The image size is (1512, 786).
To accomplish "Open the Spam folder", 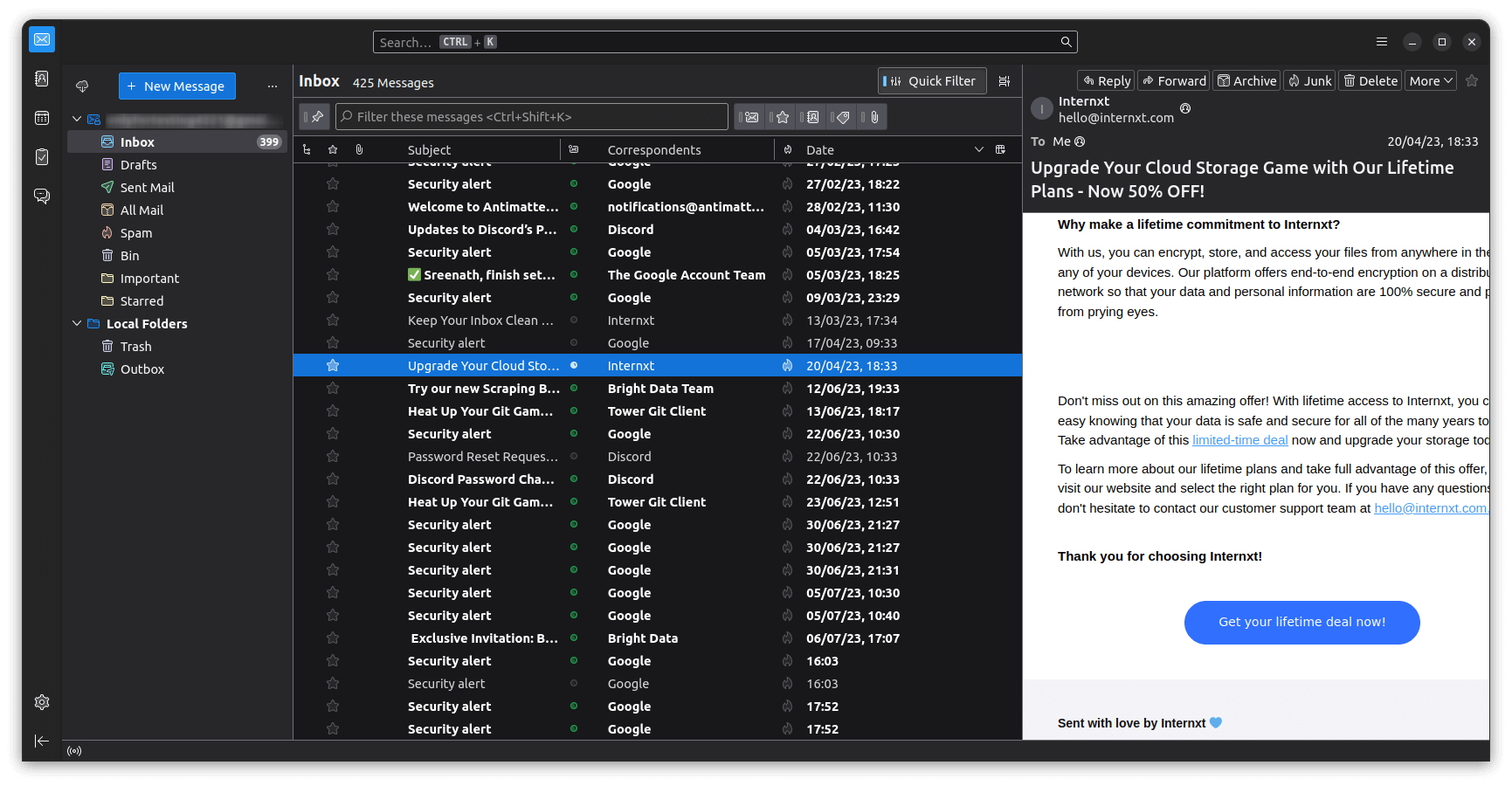I will [x=136, y=232].
